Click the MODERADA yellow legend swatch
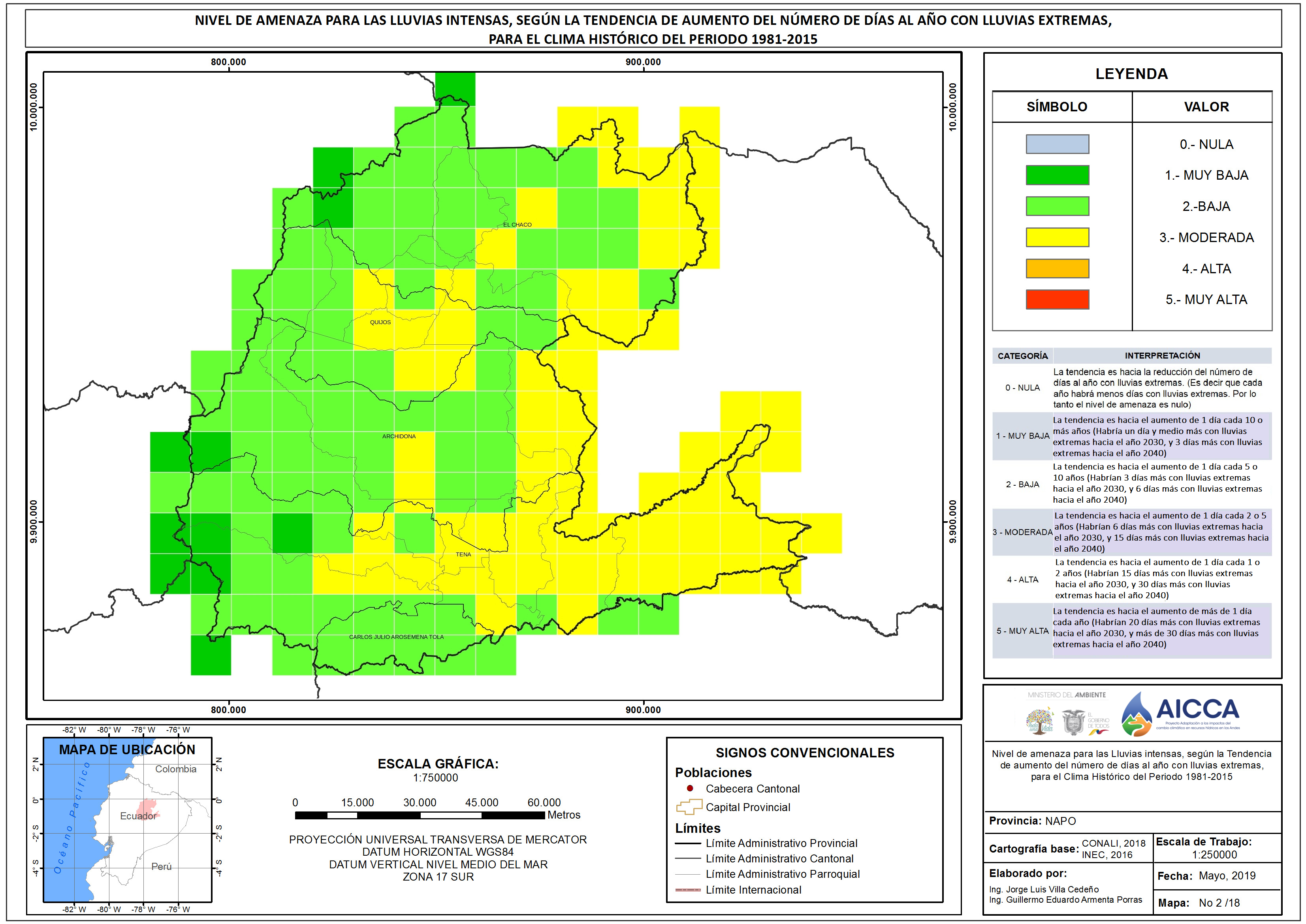 click(1057, 237)
